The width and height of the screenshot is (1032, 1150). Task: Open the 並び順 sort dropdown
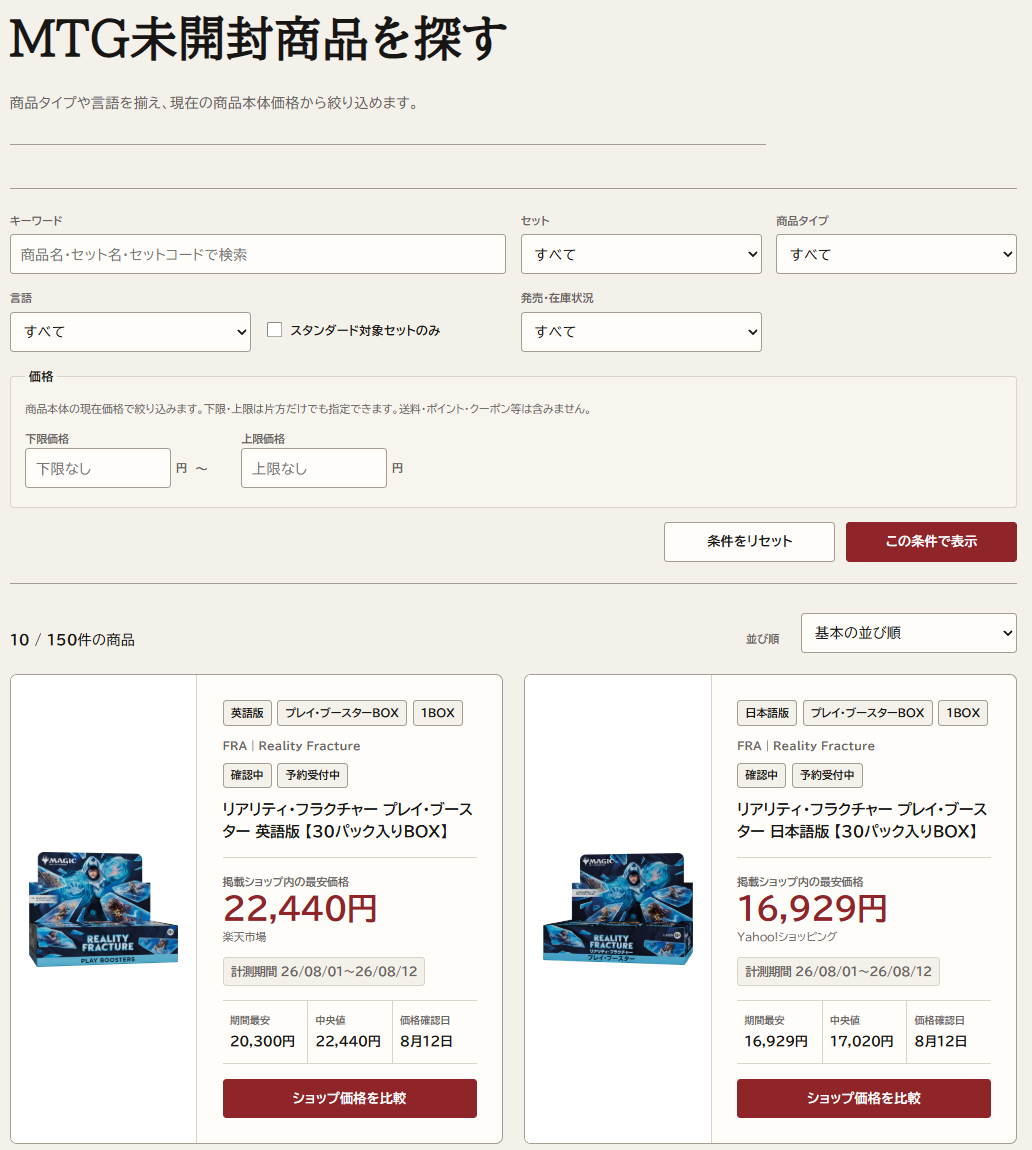tap(909, 633)
